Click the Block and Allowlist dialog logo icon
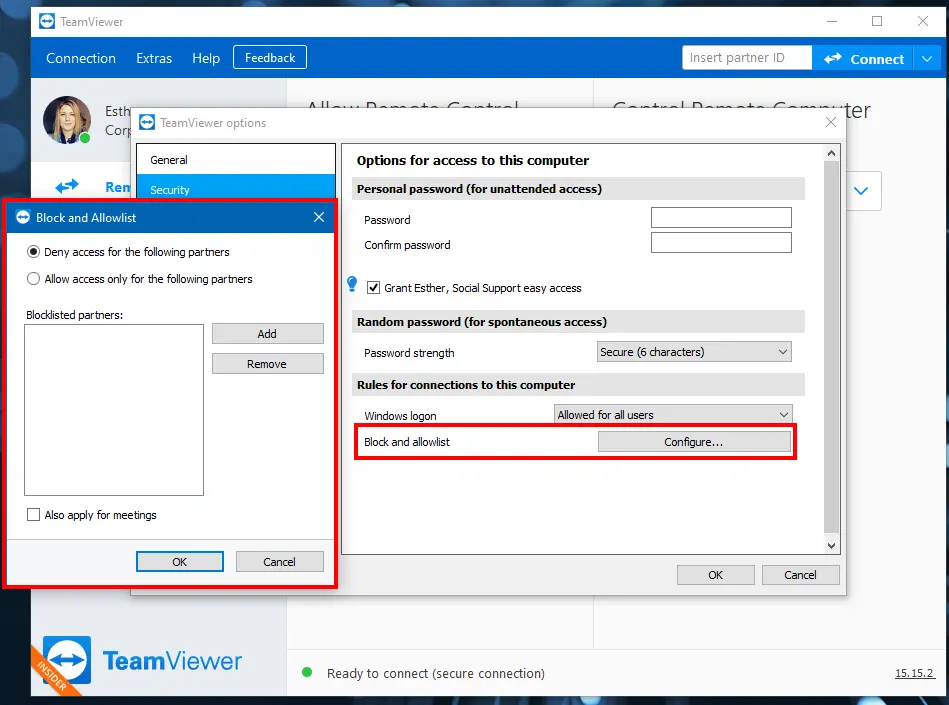Image resolution: width=949 pixels, height=705 pixels. click(23, 217)
